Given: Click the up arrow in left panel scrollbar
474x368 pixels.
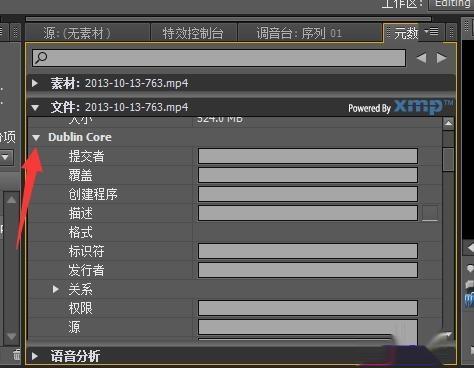Looking at the screenshot, I should (x=11, y=200).
